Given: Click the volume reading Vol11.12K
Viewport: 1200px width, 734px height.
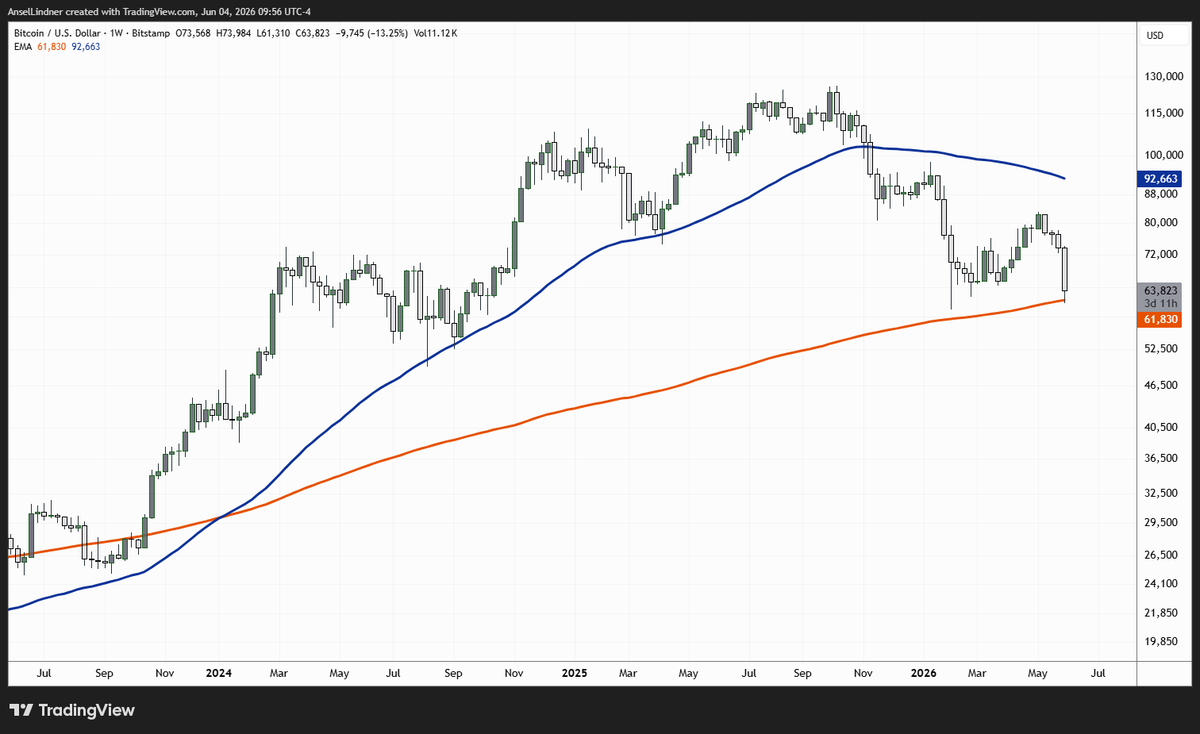Looking at the screenshot, I should (435, 33).
